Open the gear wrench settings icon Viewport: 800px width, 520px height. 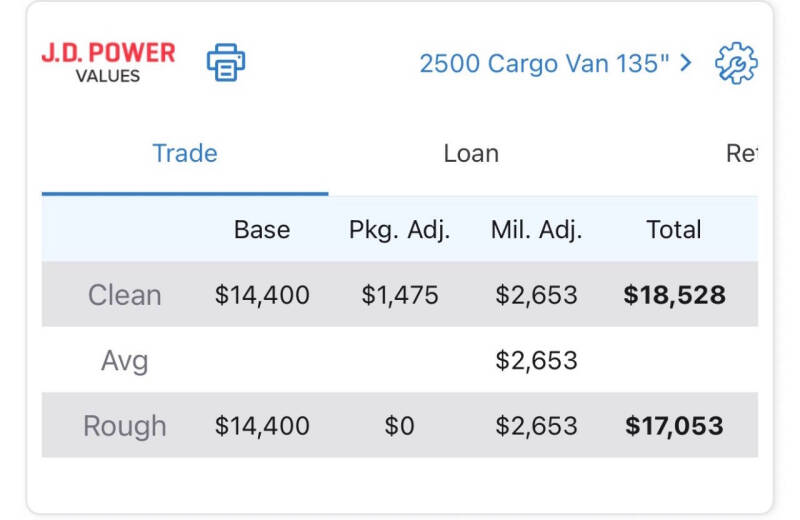pos(736,63)
